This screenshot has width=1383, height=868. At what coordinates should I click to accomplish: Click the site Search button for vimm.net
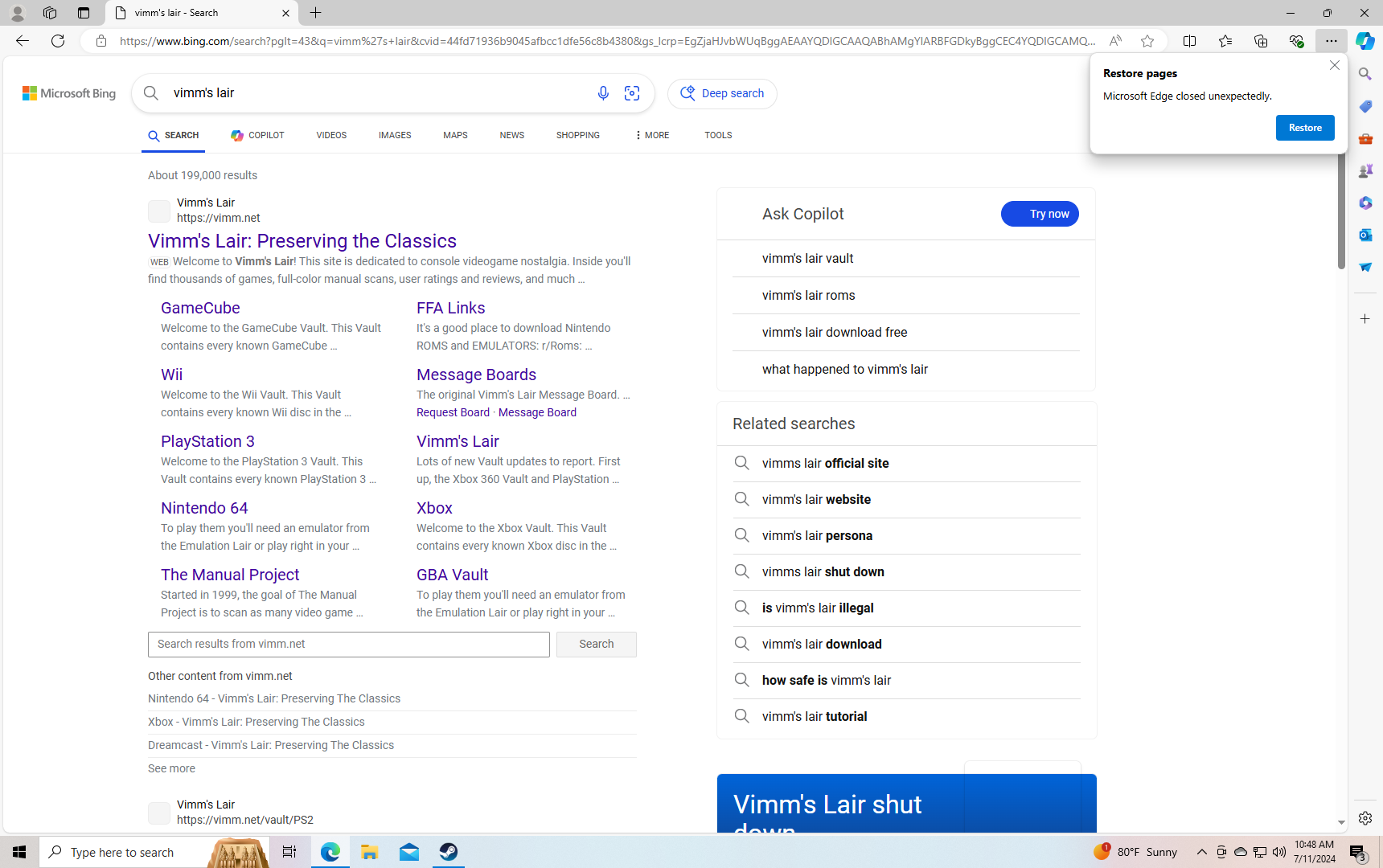click(x=597, y=644)
